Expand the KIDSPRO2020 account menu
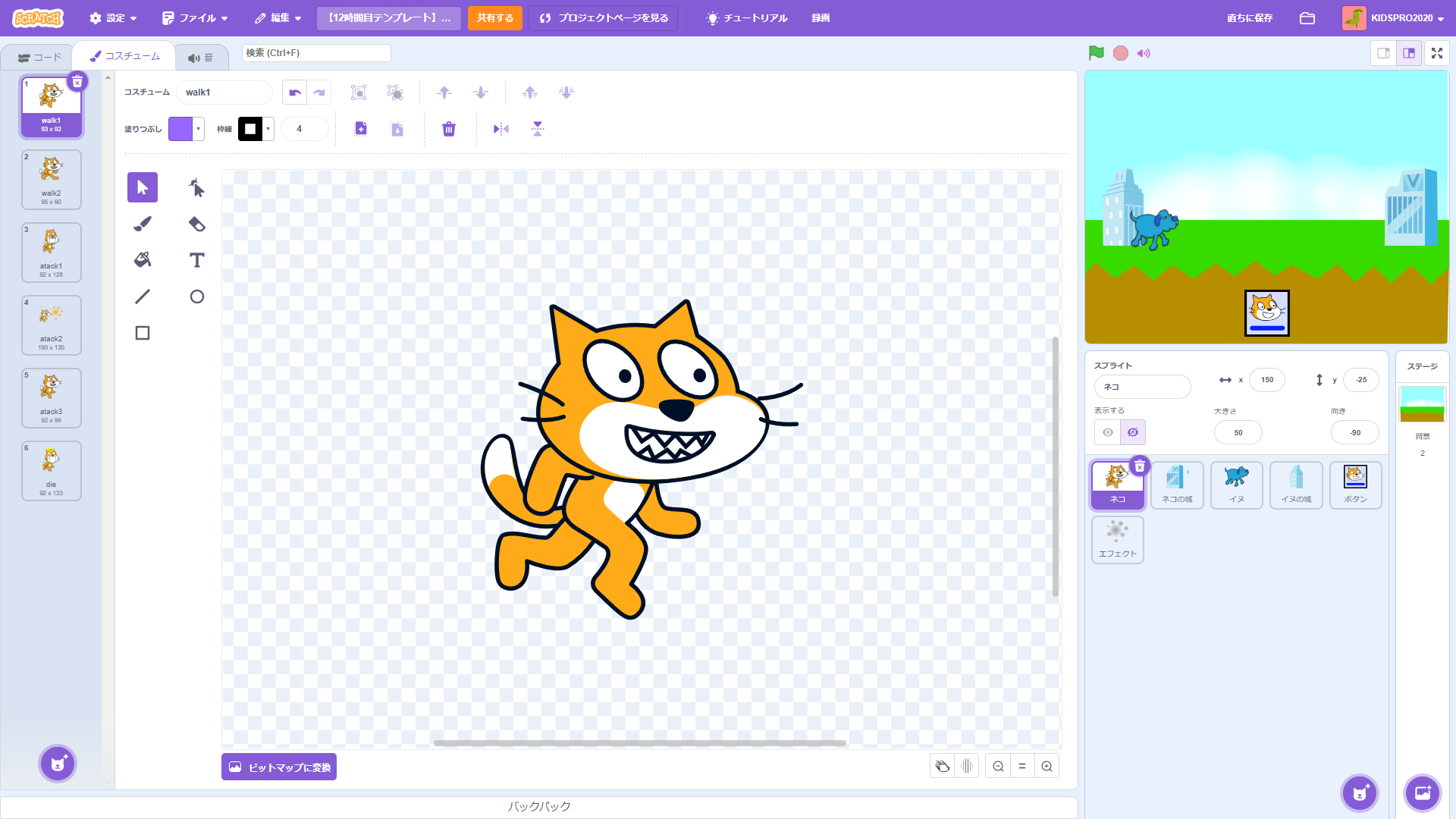 1403,18
